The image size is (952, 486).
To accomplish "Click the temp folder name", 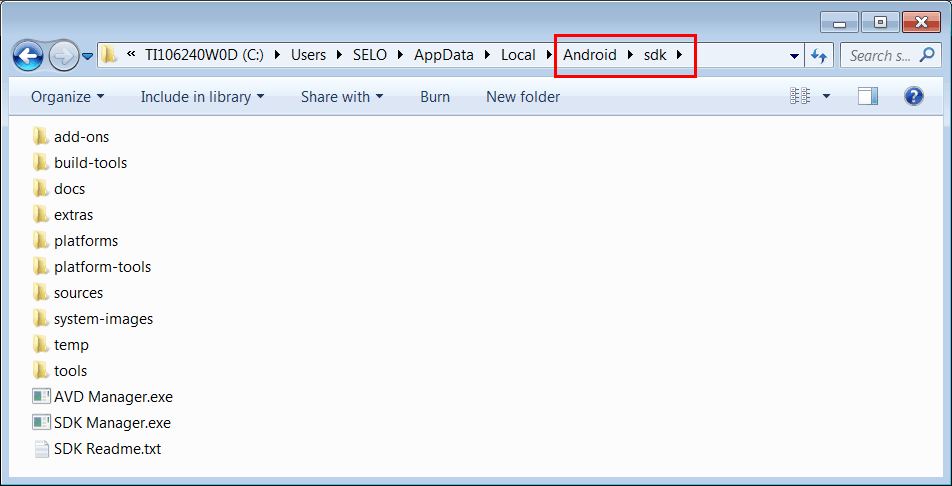I will [x=72, y=345].
